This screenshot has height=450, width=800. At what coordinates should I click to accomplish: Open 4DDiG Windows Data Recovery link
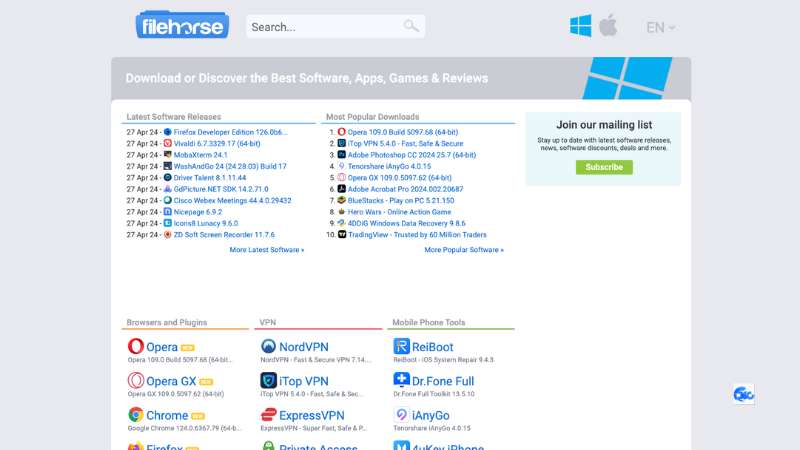coord(407,223)
